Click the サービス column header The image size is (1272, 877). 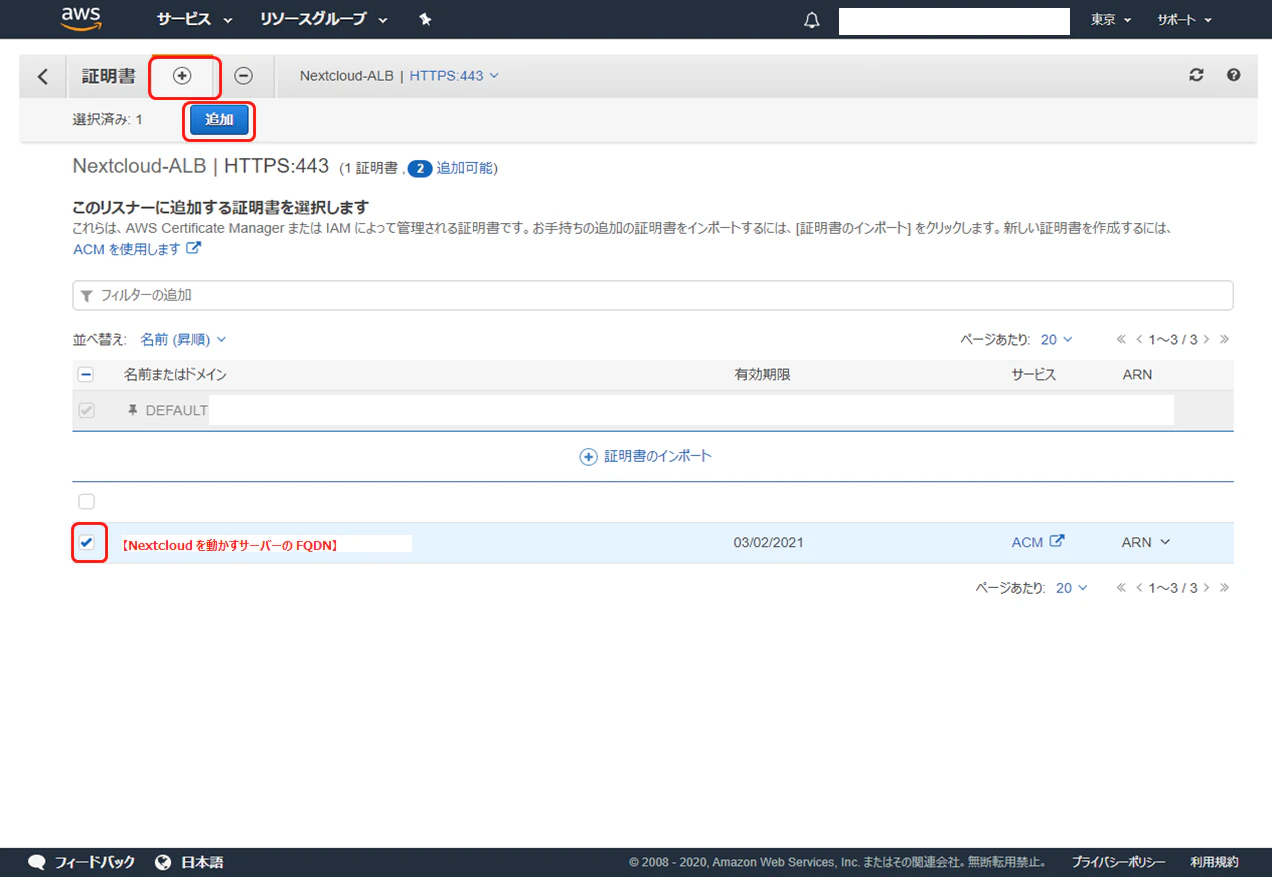point(1033,375)
